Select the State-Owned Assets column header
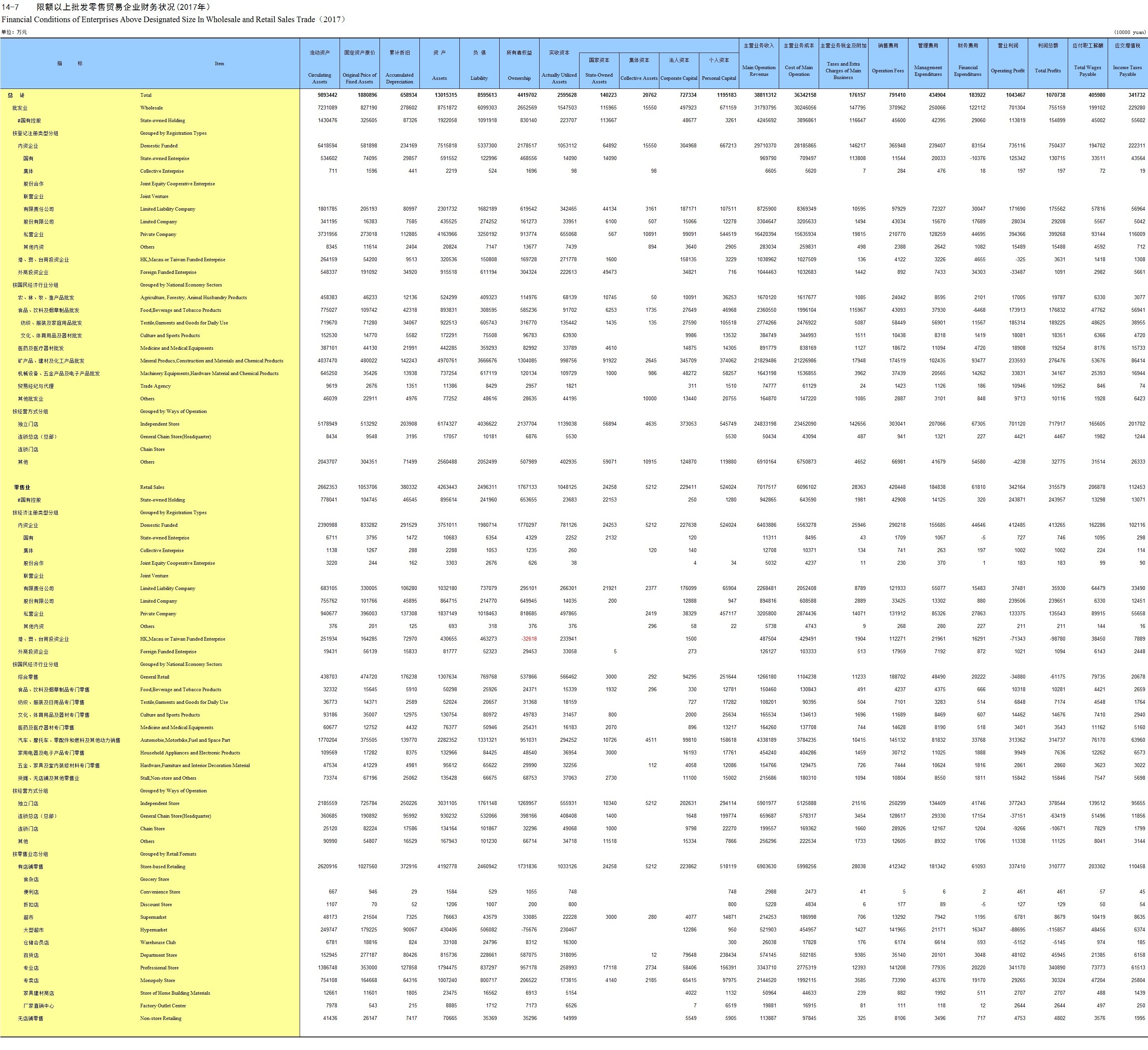 [599, 78]
